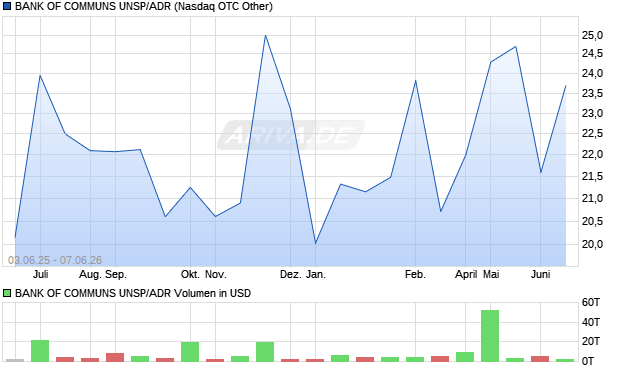Click the price line's lowest point above Jan.
This screenshot has width=620, height=371.
click(x=316, y=243)
